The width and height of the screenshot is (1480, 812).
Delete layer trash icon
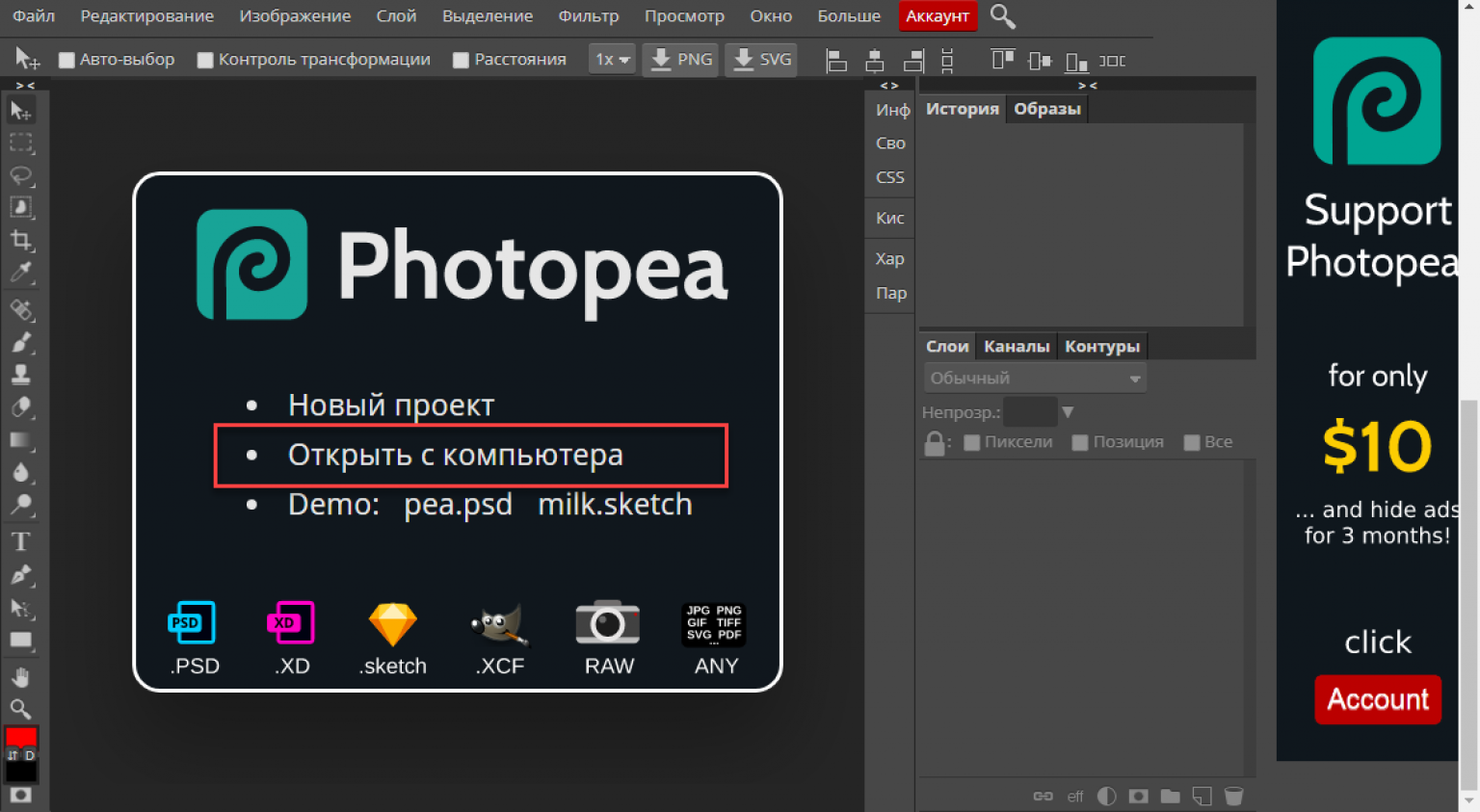[1233, 797]
